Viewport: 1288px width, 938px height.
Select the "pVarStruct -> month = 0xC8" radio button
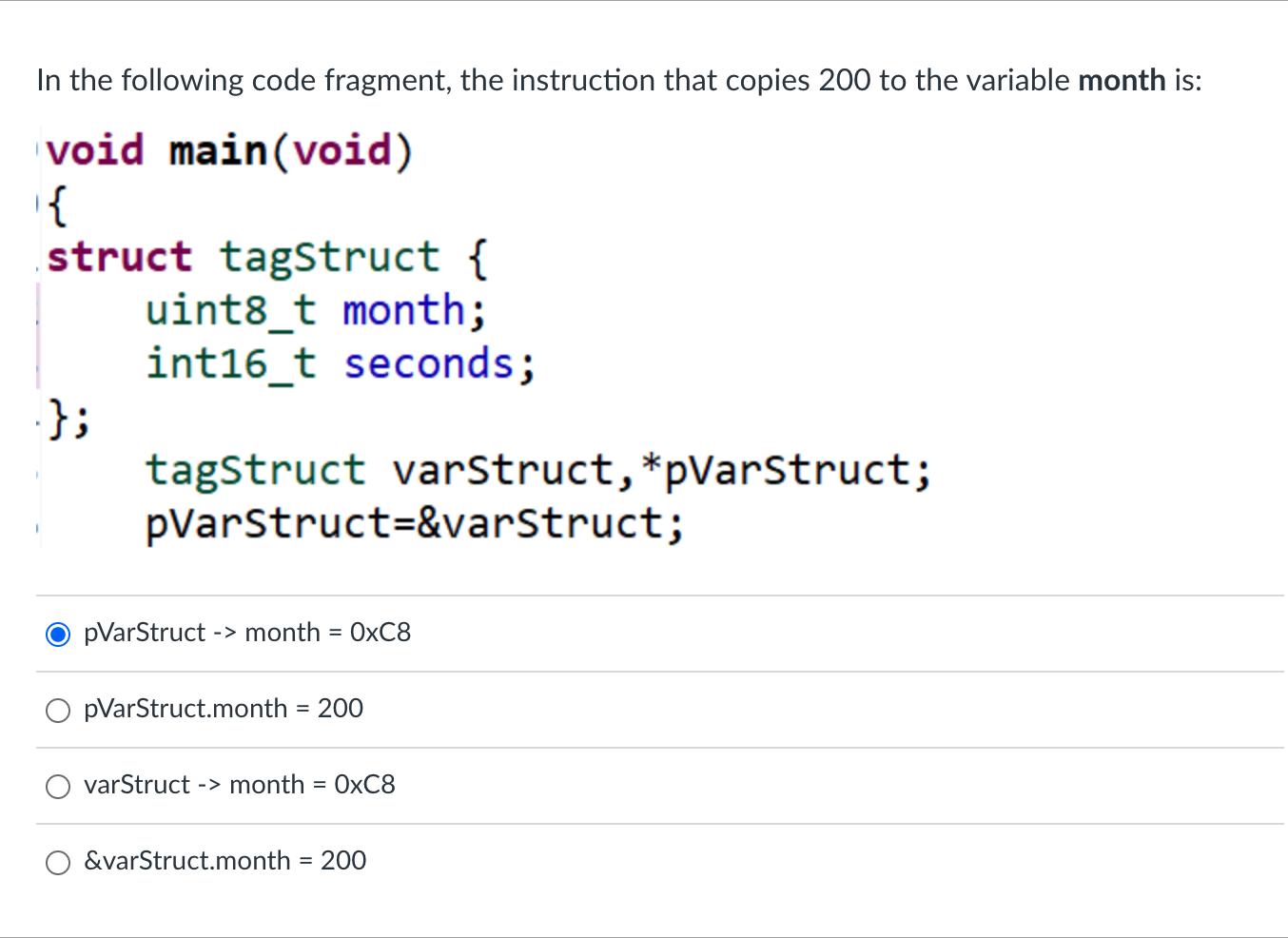tap(57, 634)
